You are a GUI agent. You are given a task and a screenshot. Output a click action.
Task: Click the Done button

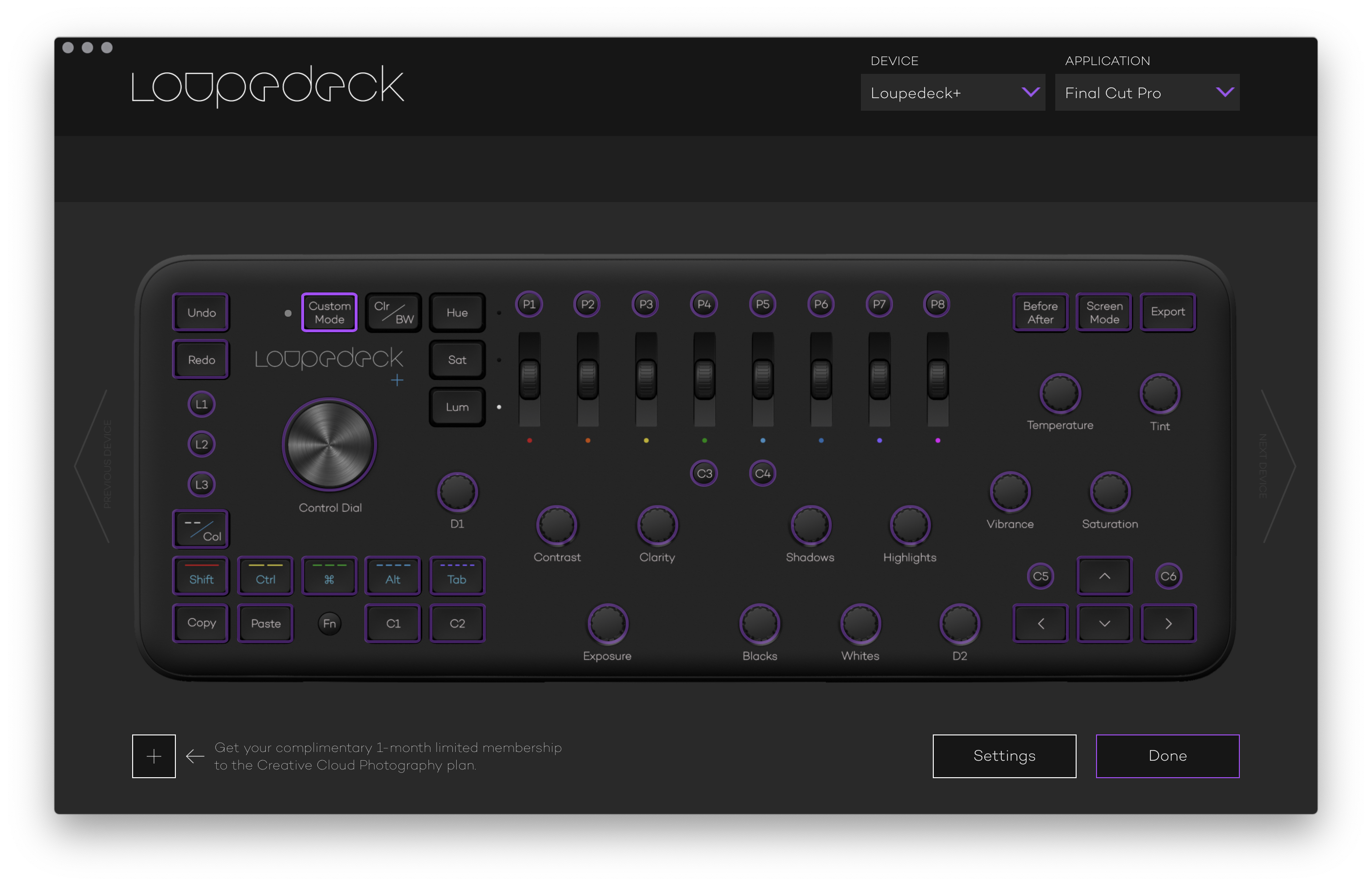coord(1167,756)
